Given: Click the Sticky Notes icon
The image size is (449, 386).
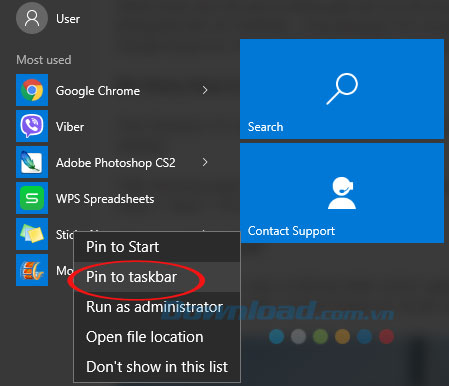Looking at the screenshot, I should [32, 234].
